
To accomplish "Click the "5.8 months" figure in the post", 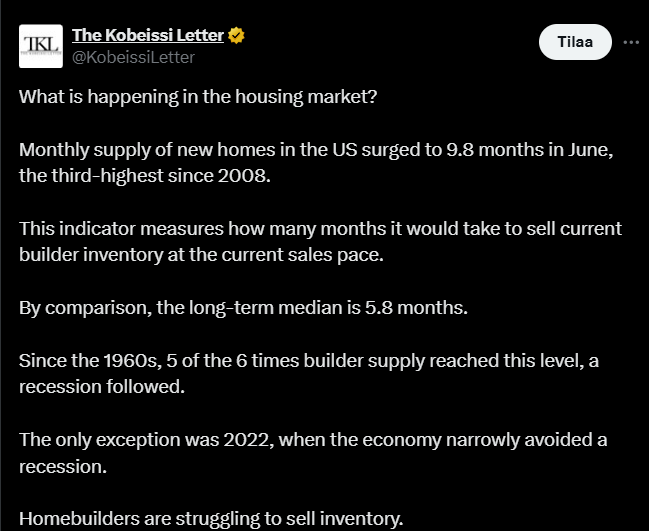I will click(x=416, y=308).
